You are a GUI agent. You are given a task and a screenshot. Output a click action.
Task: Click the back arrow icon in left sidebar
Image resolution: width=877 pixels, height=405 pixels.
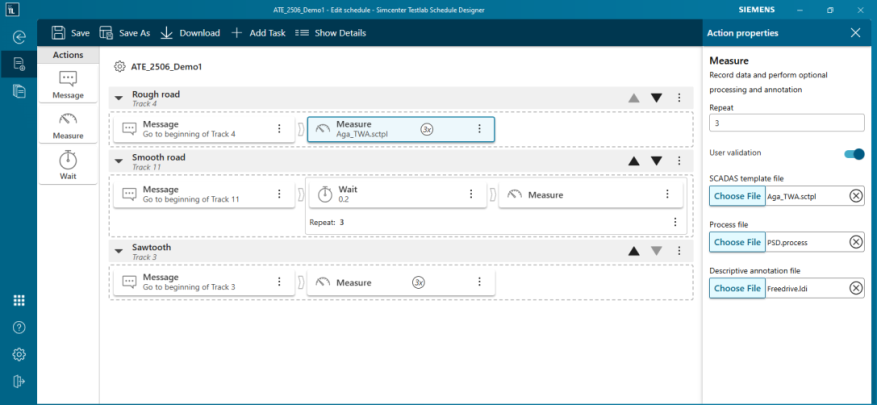tap(18, 37)
